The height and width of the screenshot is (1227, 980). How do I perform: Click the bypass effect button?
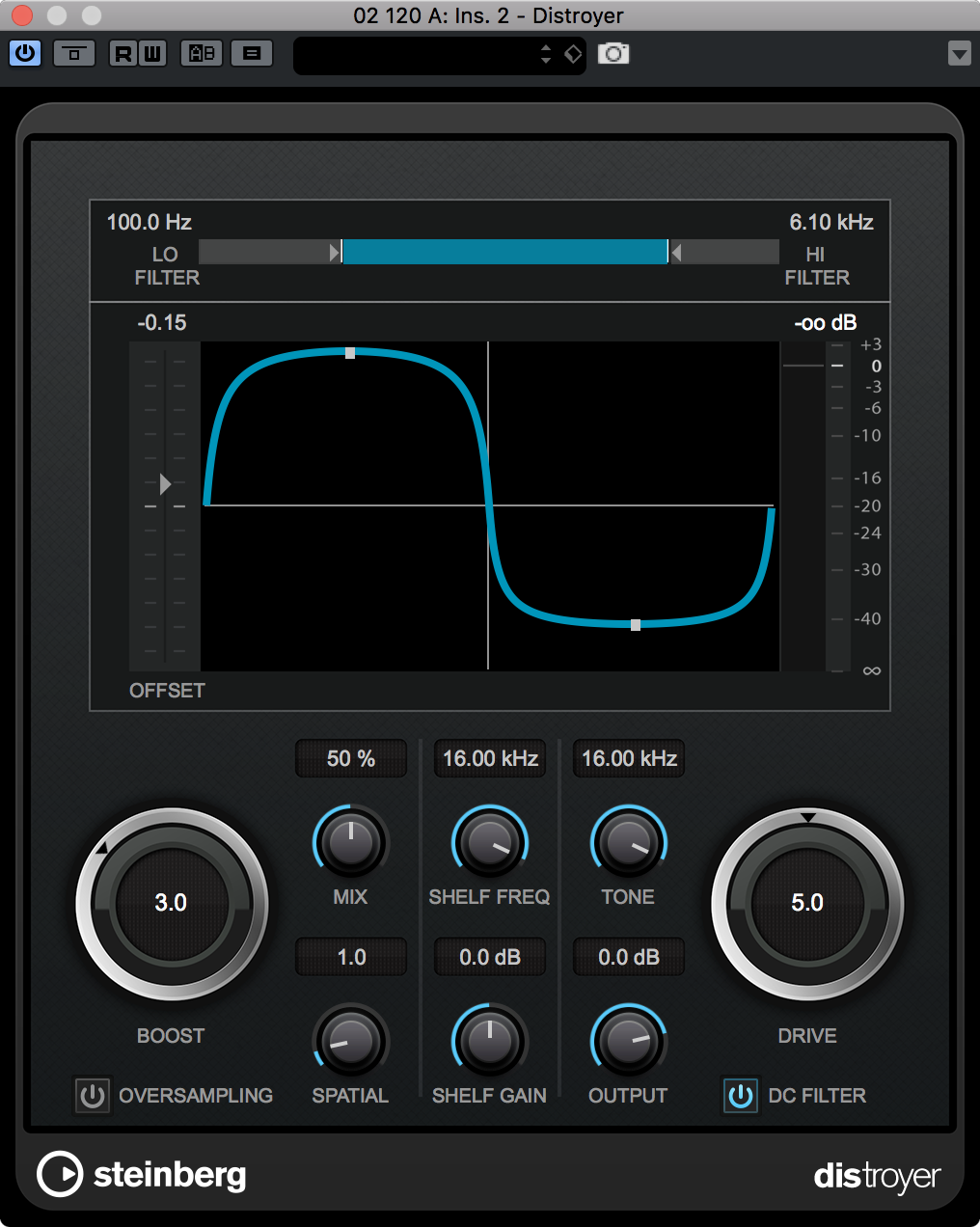74,53
